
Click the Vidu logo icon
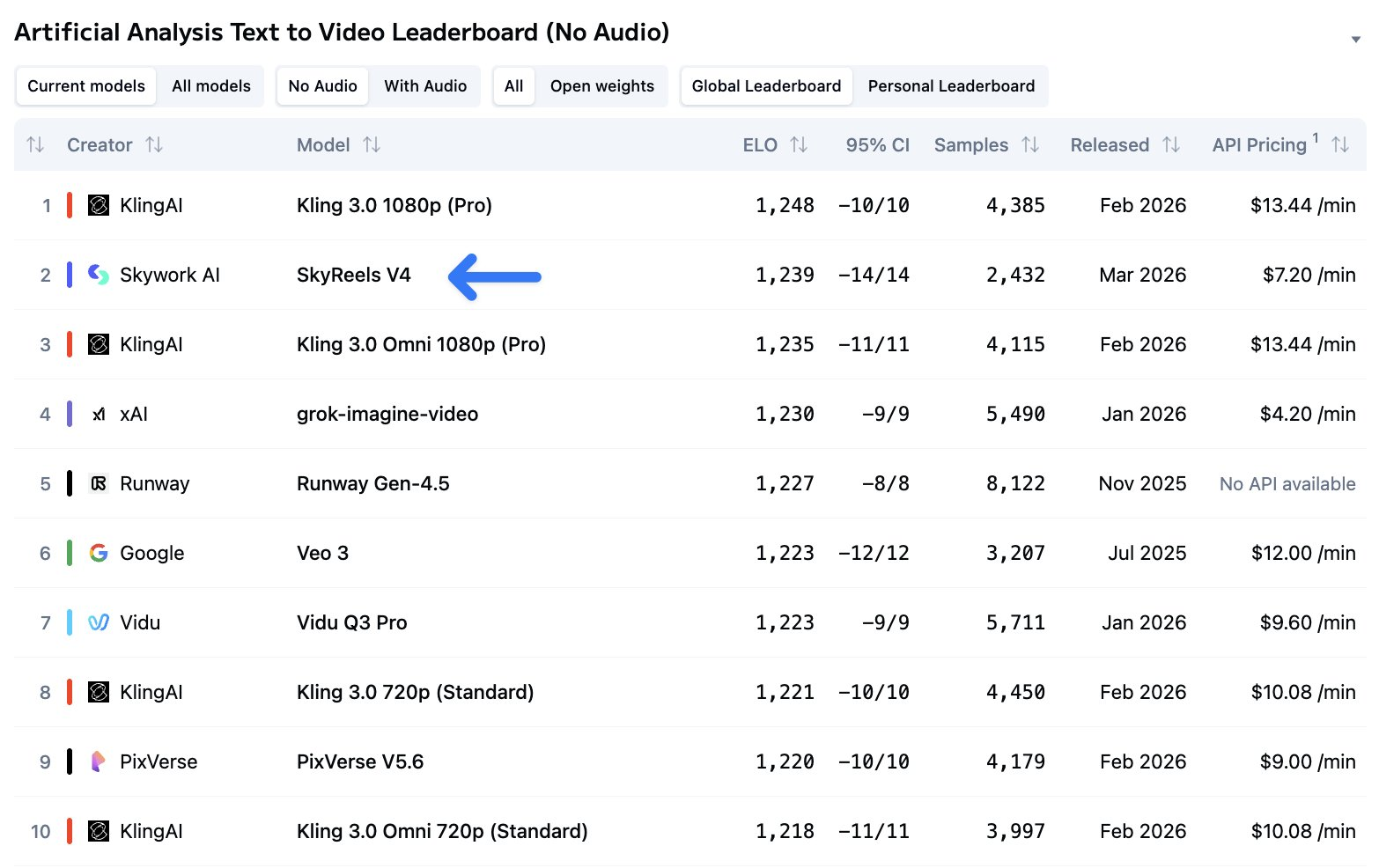(x=99, y=622)
